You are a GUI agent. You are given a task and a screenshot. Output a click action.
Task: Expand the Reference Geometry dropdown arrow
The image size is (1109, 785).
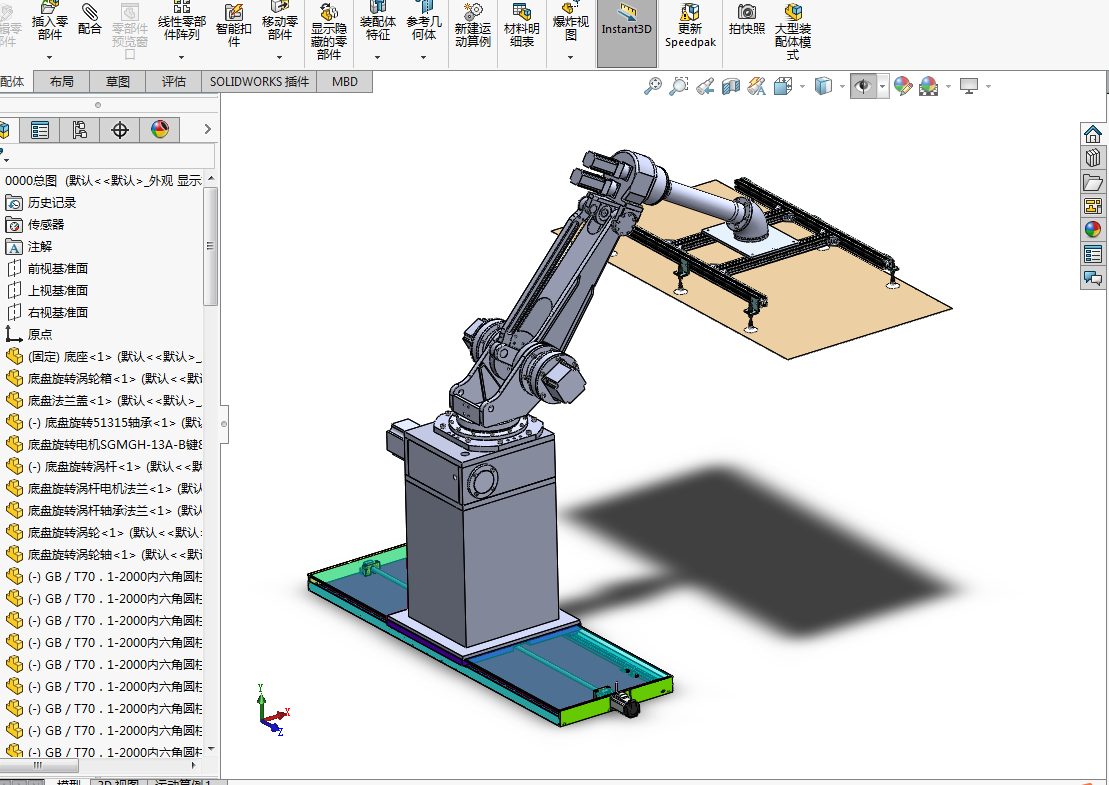pyautogui.click(x=424, y=57)
